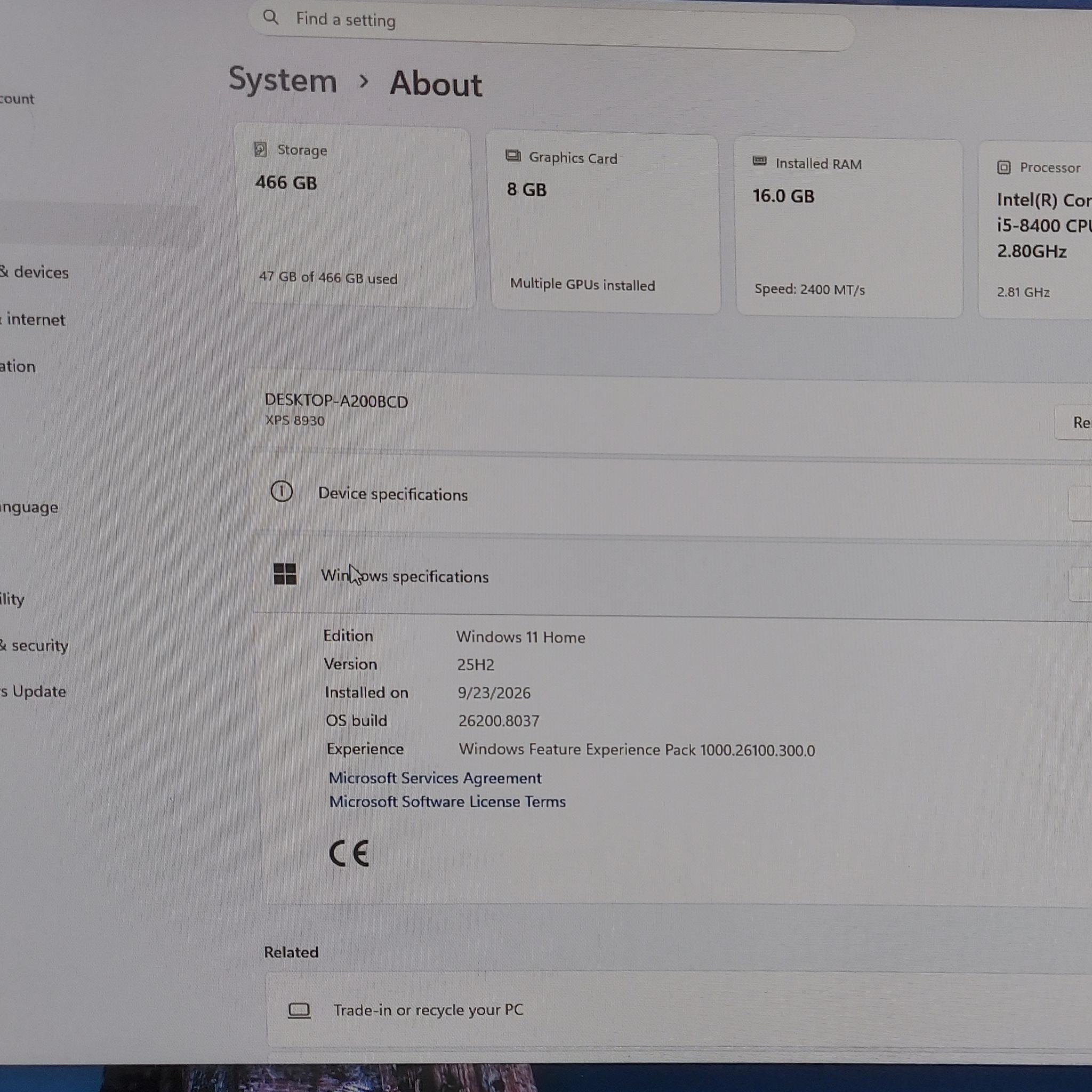Click the Windows logo icon
The width and height of the screenshot is (1092, 1092).
coord(285,574)
